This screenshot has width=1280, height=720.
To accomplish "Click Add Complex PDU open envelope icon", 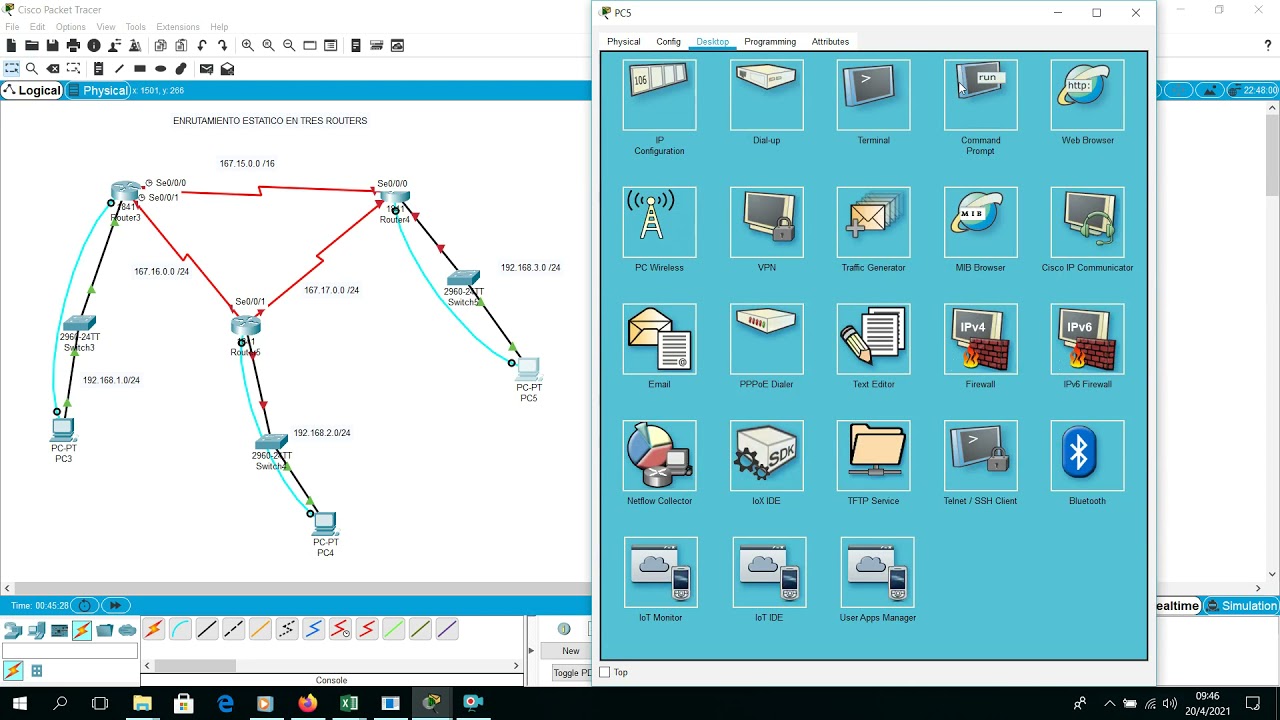I will click(227, 69).
